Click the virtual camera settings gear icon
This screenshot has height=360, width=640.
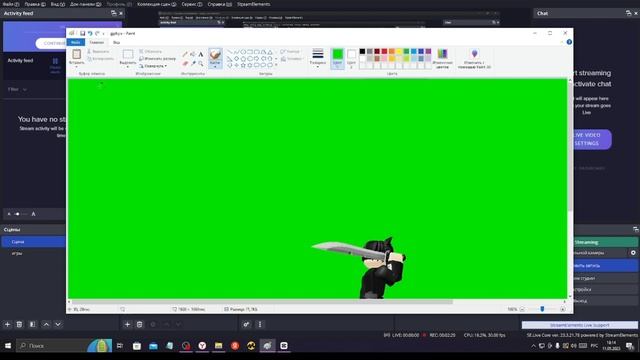633,253
